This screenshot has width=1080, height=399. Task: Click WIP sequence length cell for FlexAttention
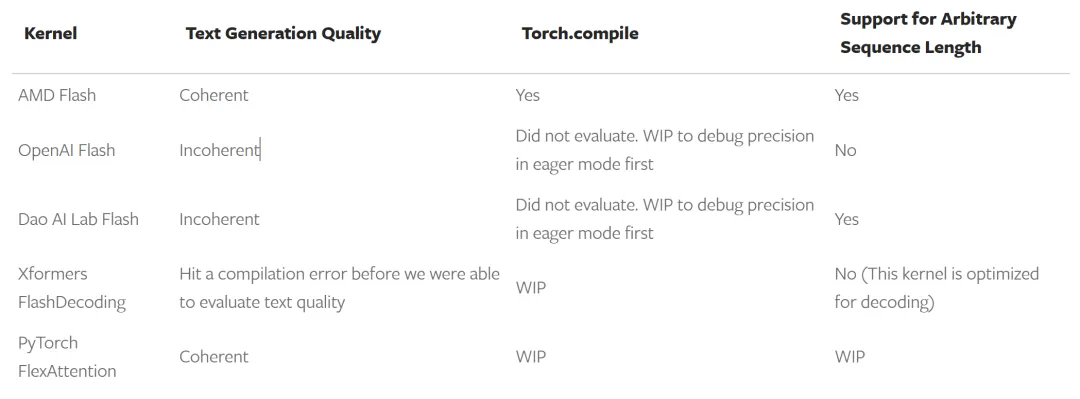[849, 356]
